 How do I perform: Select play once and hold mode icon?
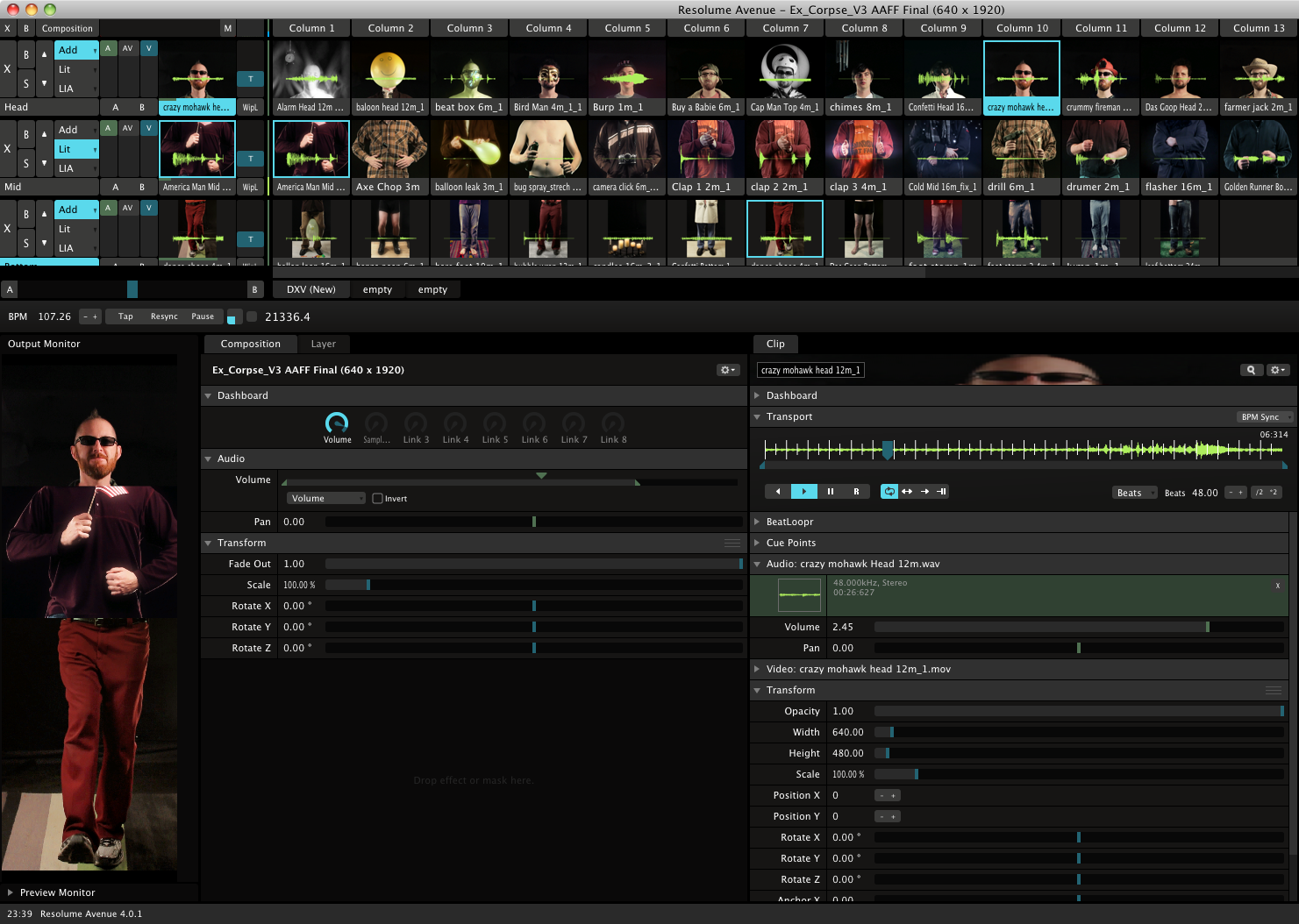tap(941, 492)
